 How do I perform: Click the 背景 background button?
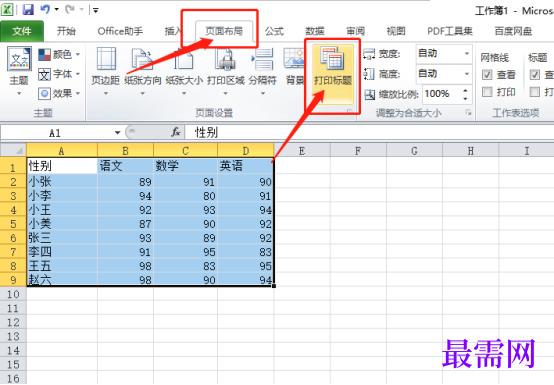click(294, 67)
